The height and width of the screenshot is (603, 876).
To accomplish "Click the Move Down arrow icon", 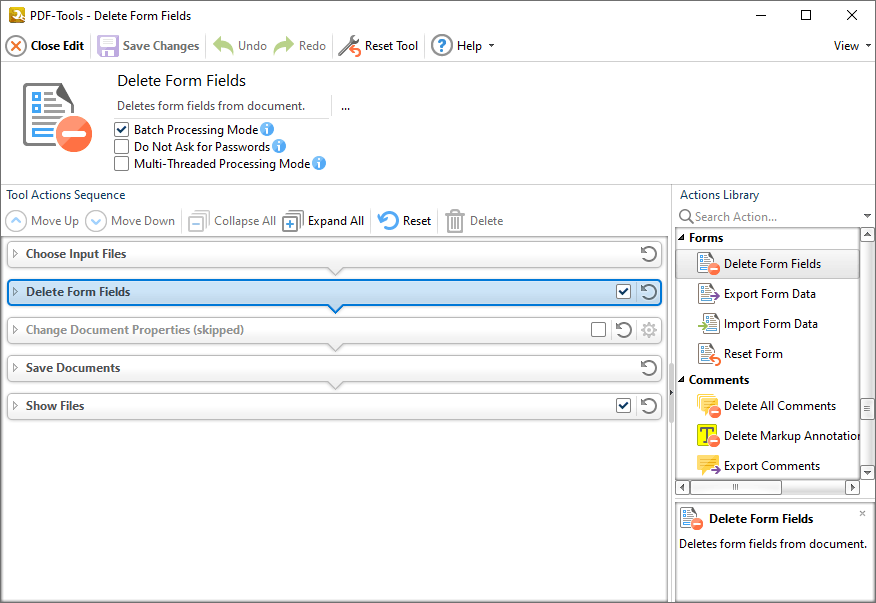I will click(x=96, y=221).
